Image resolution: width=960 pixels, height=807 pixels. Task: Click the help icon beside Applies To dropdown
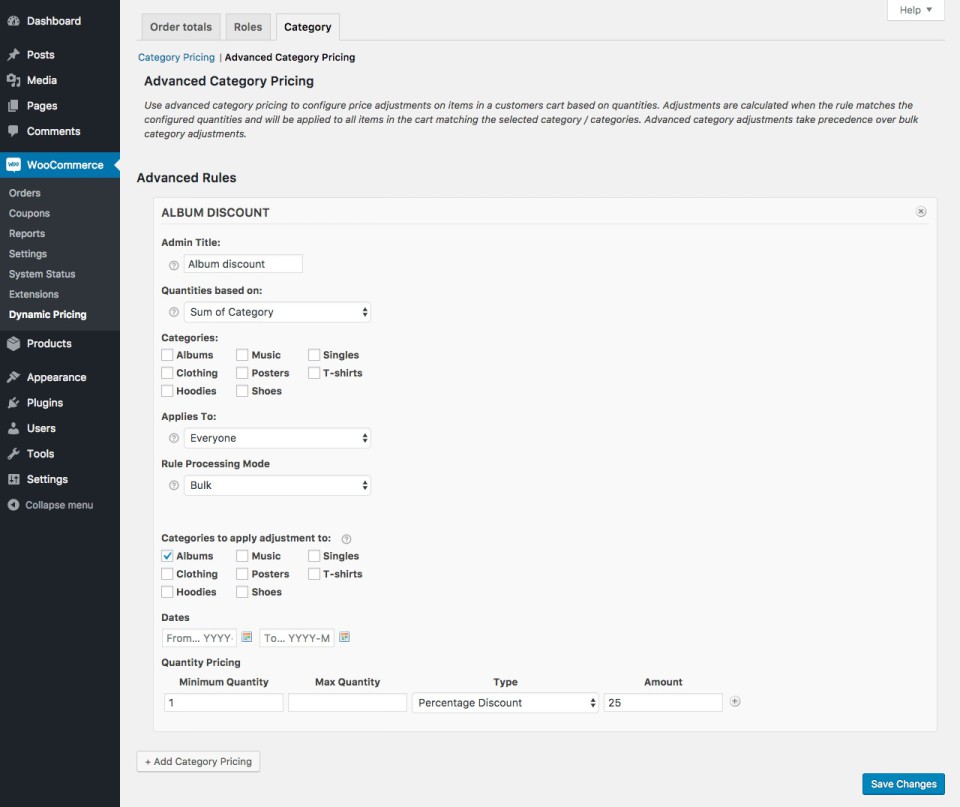(x=174, y=439)
